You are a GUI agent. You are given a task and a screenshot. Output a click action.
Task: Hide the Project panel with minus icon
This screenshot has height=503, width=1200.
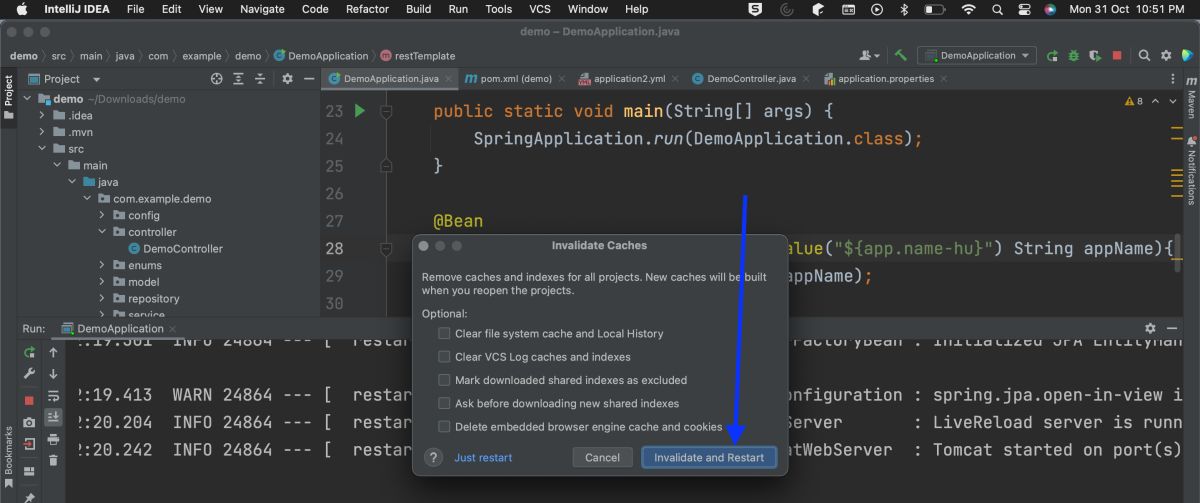(x=309, y=79)
